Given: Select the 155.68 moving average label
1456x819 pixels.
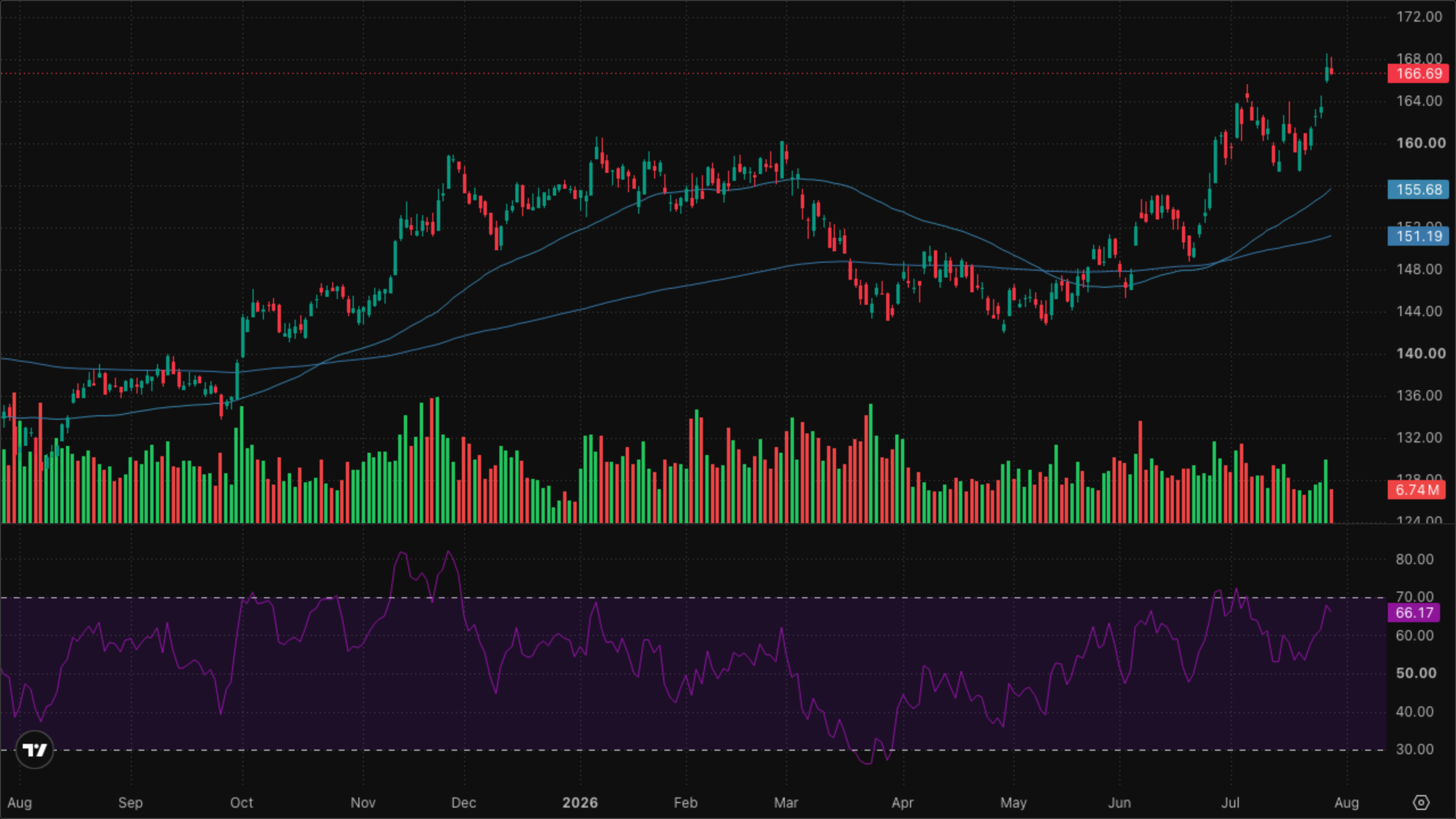Looking at the screenshot, I should tap(1418, 189).
